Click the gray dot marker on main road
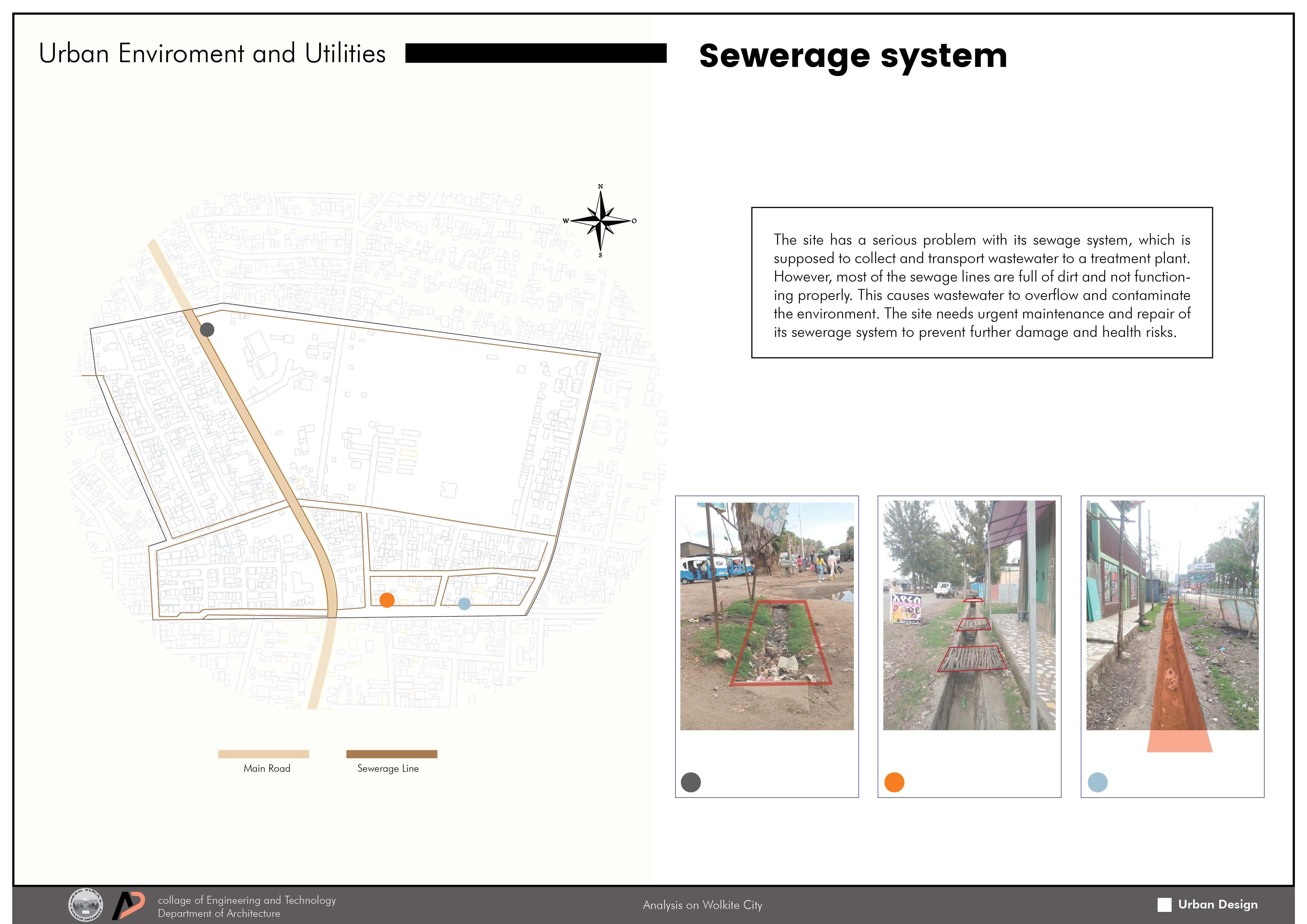1307x924 pixels. [x=207, y=330]
